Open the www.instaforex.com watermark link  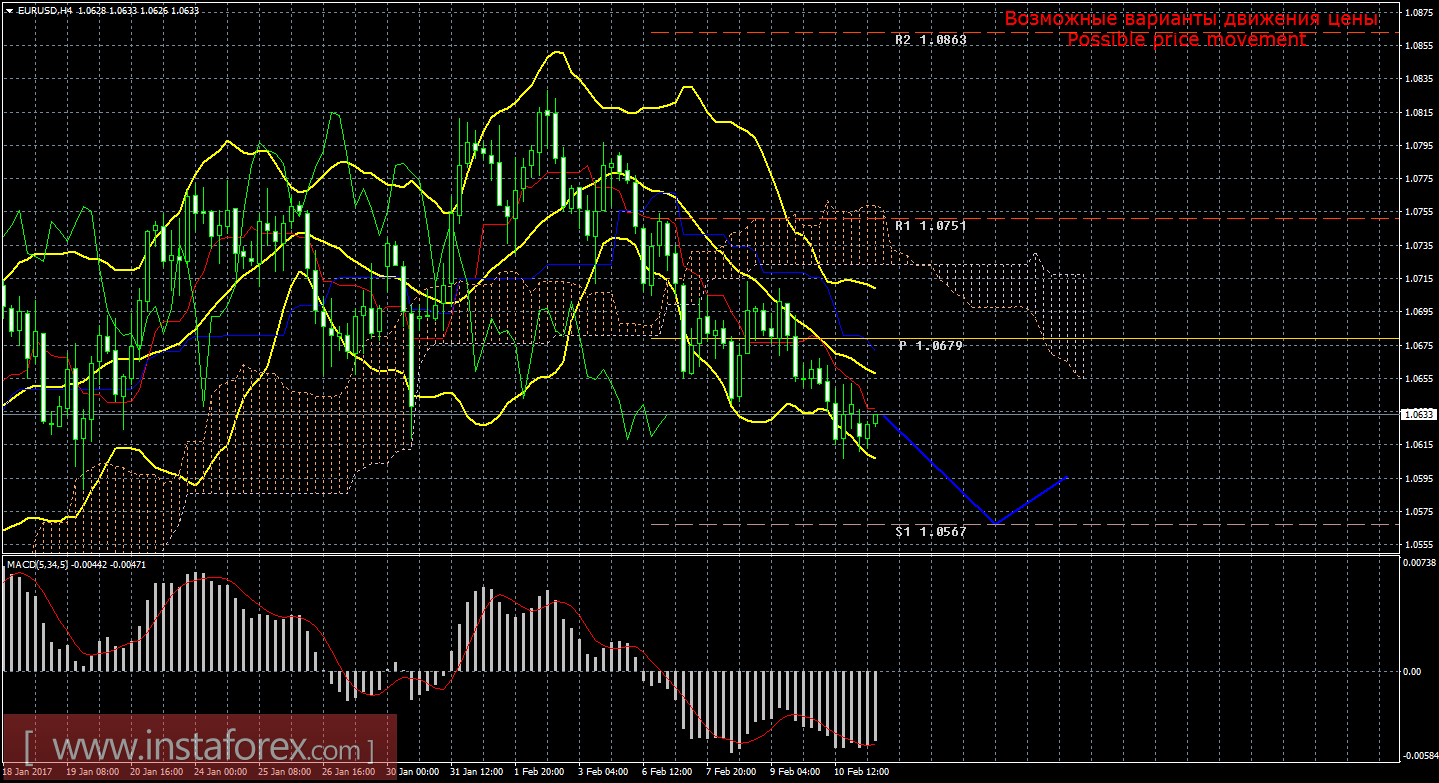[x=200, y=747]
